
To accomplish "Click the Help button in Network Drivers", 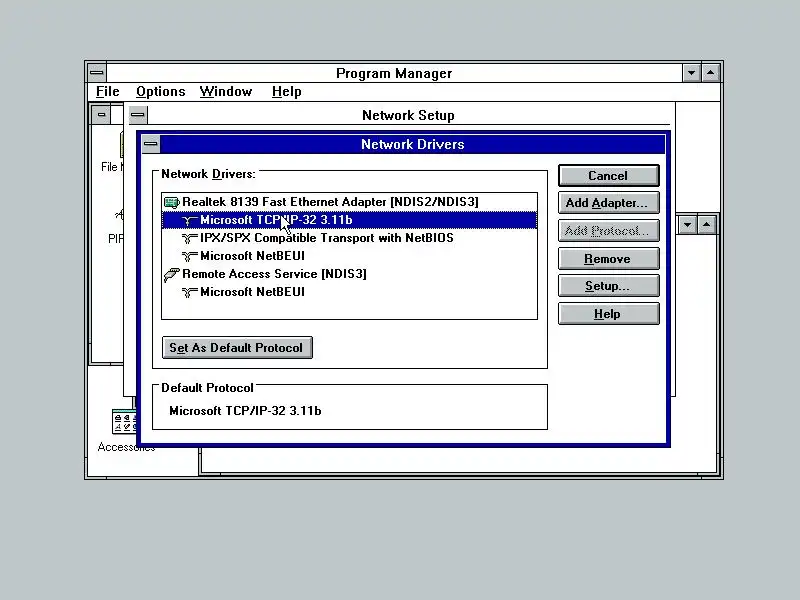I will point(608,314).
